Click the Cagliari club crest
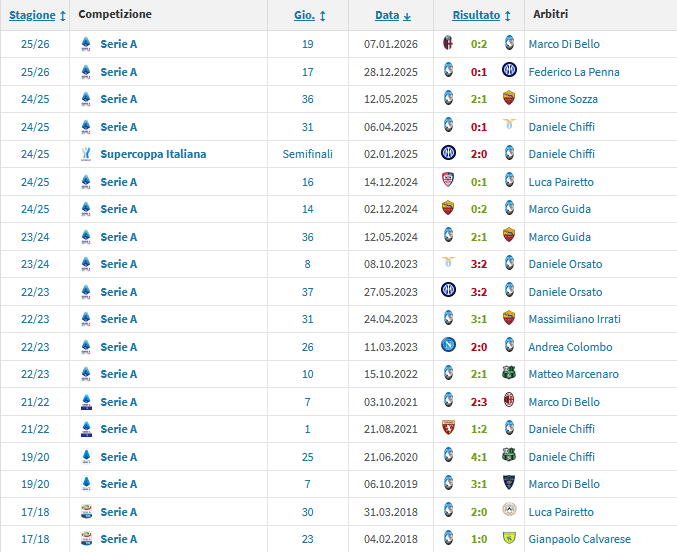677x552 pixels. click(448, 182)
